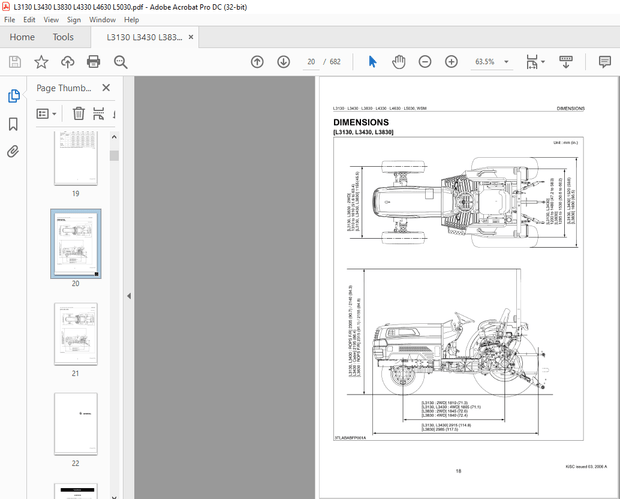Open zoom level dropdown arrow

click(x=506, y=62)
